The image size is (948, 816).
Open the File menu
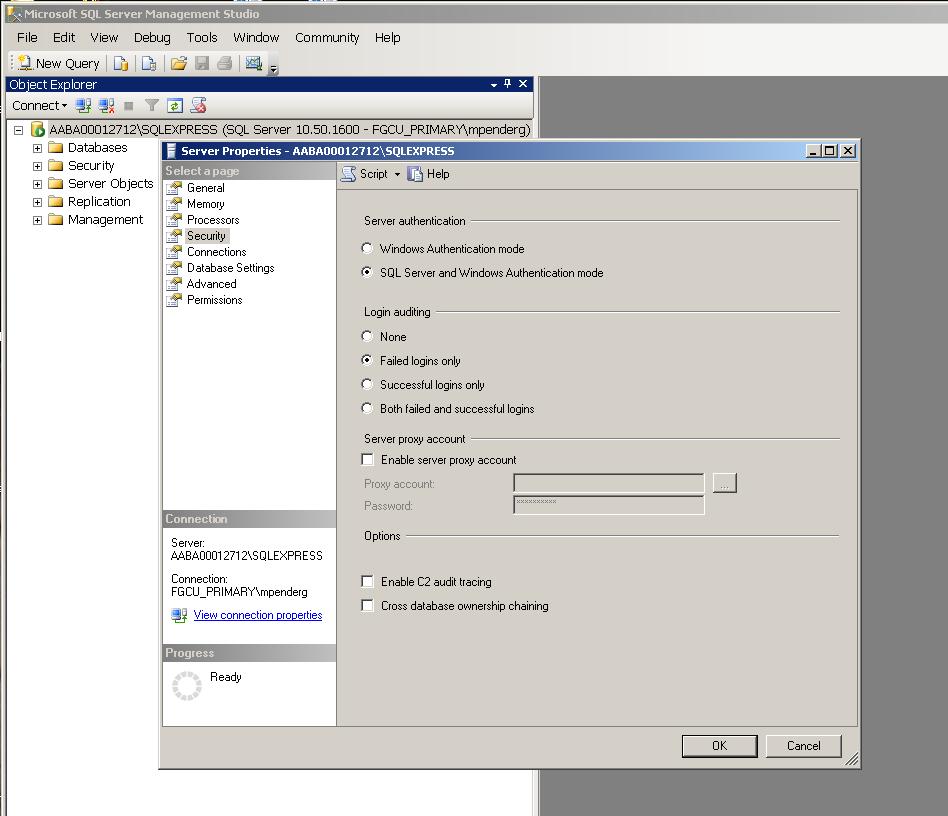point(27,37)
